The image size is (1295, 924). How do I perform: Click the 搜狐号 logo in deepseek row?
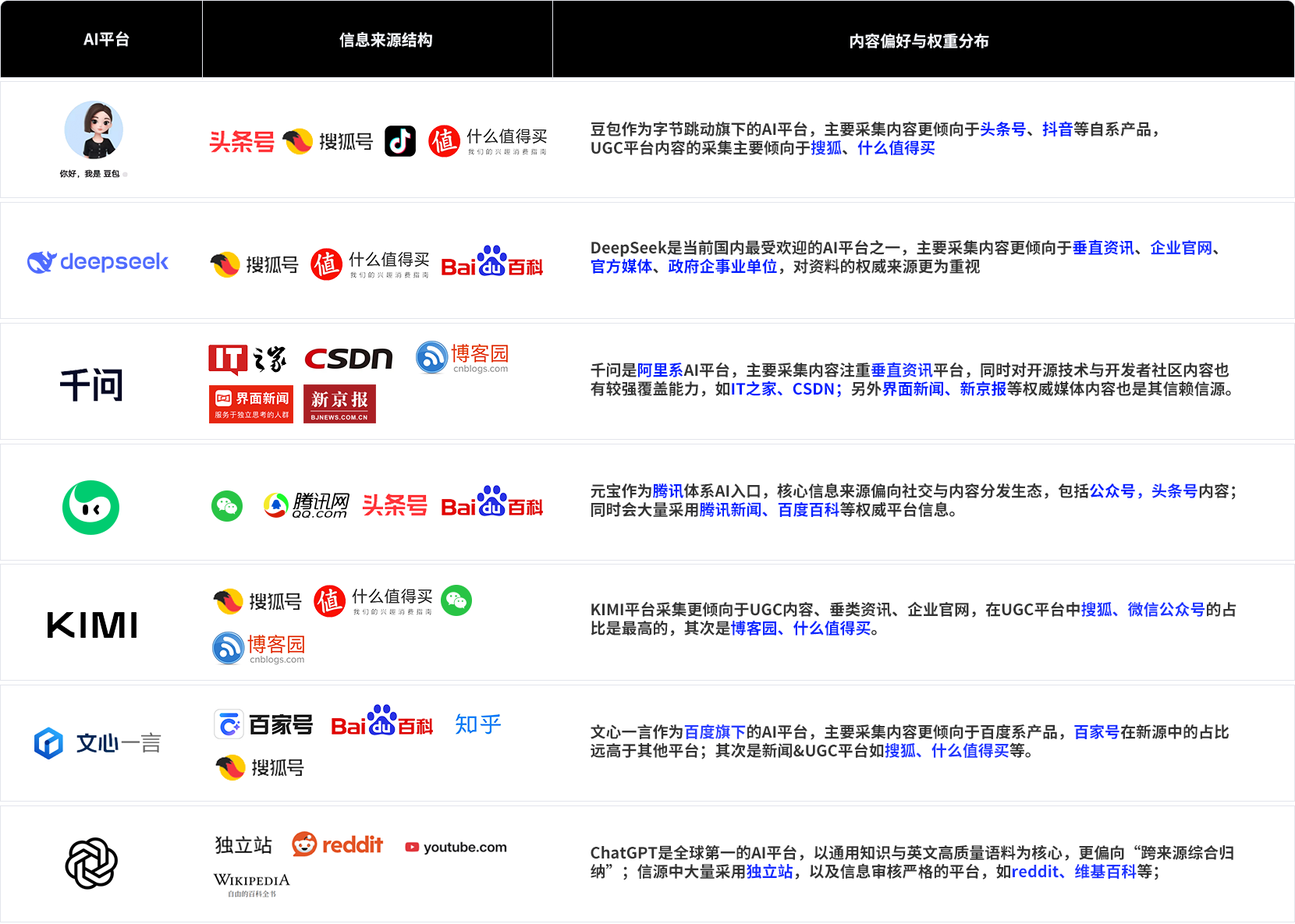pos(254,265)
